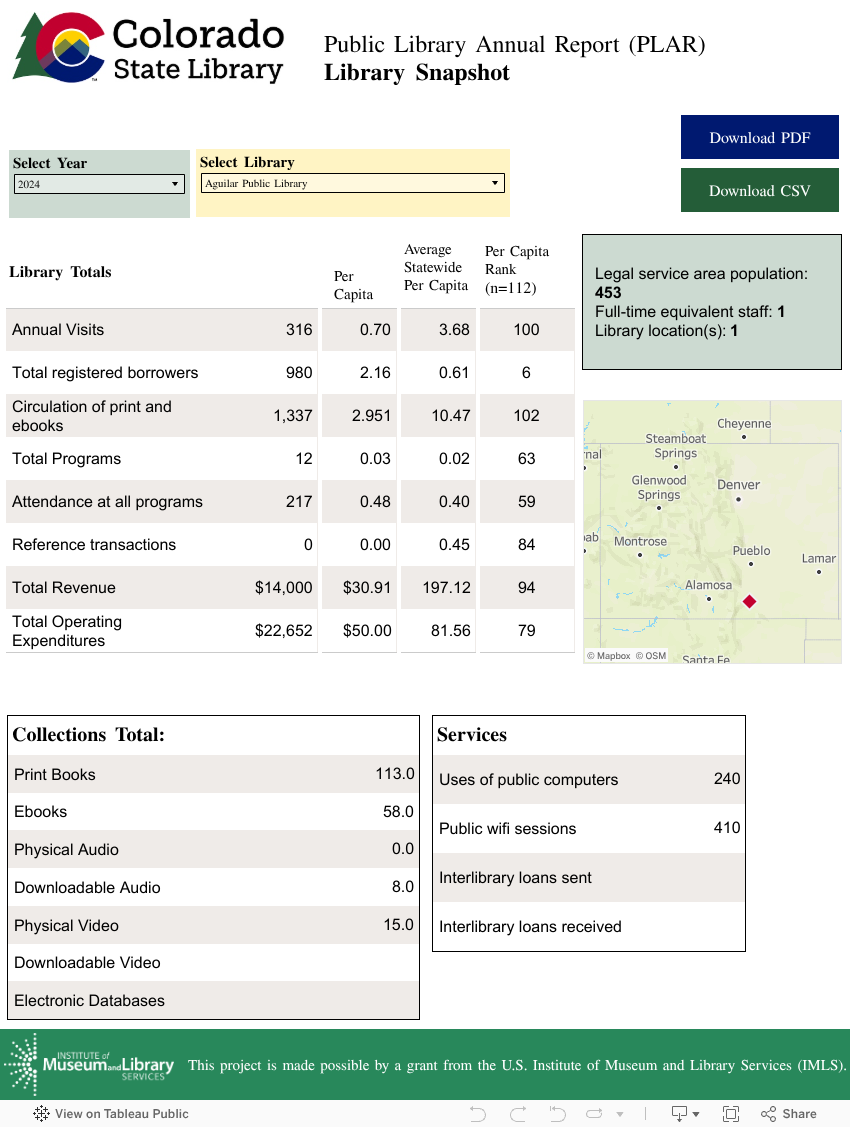Open dropdown arrow next to replay icon
Screen dimensions: 850x1127
pyautogui.click(x=620, y=1114)
